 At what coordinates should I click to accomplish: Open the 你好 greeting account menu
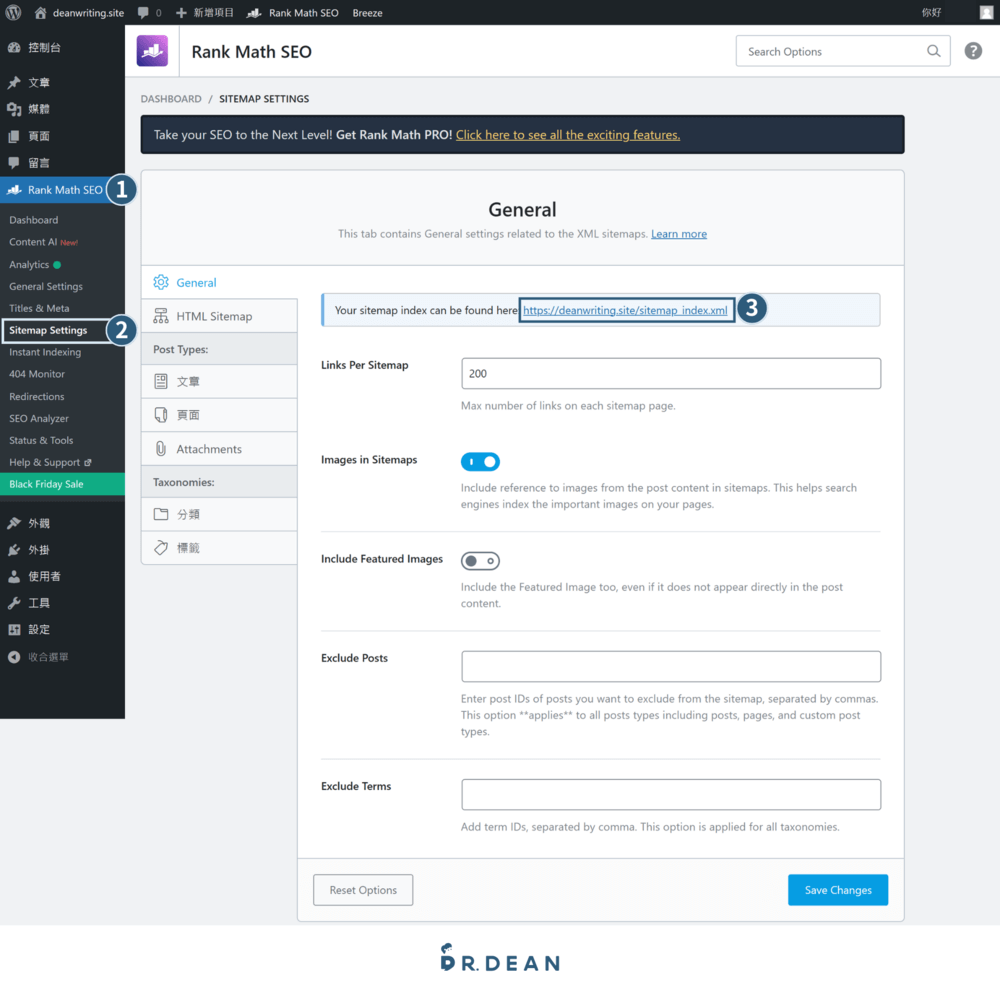point(931,12)
